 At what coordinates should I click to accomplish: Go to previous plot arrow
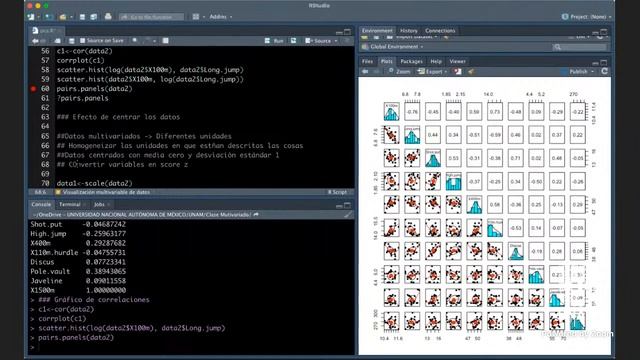coord(365,71)
